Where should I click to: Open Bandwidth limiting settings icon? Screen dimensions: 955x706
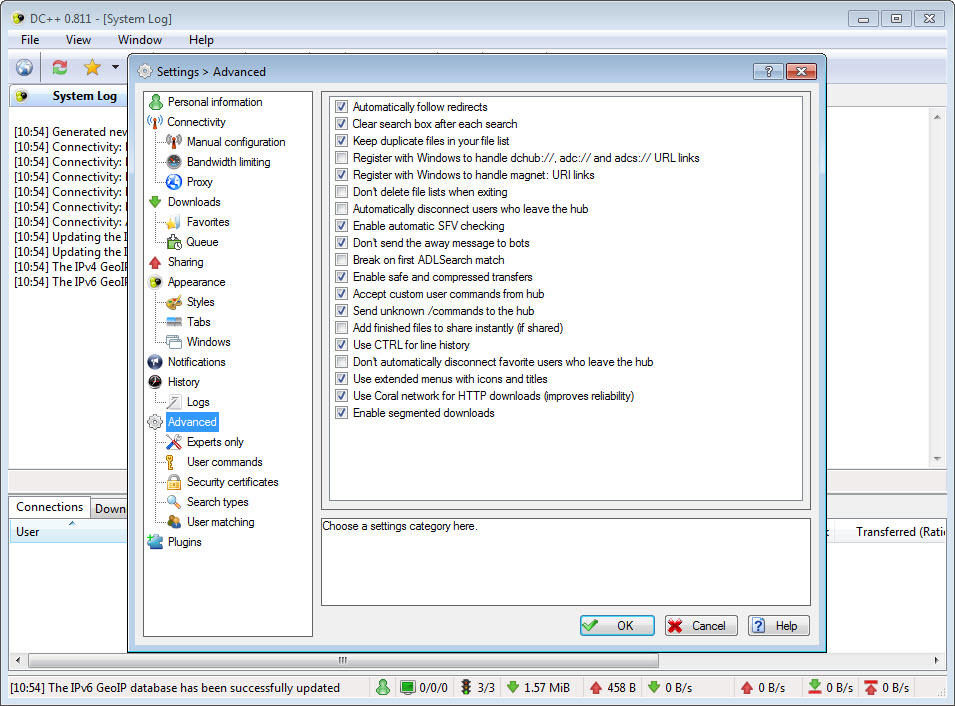174,162
